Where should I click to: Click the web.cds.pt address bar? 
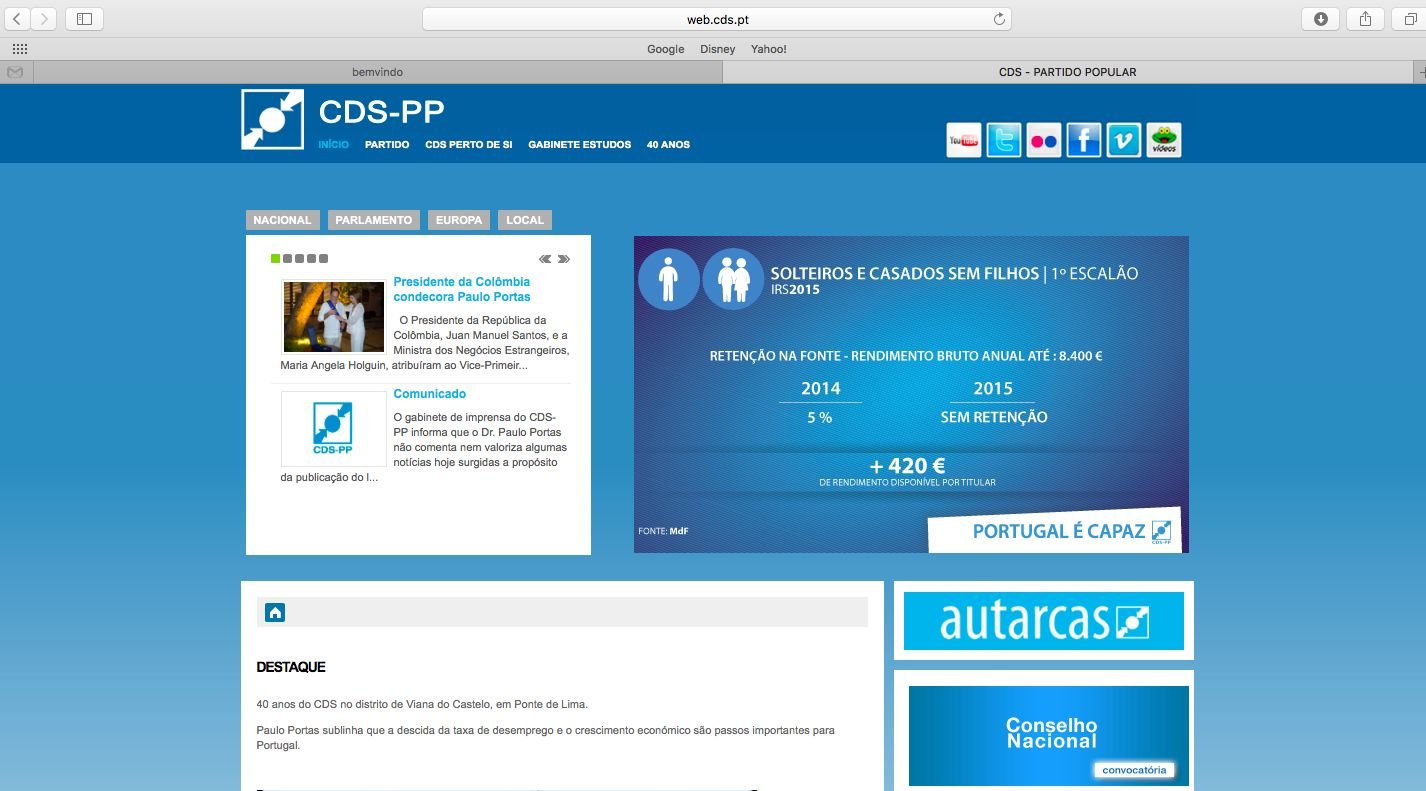[716, 19]
